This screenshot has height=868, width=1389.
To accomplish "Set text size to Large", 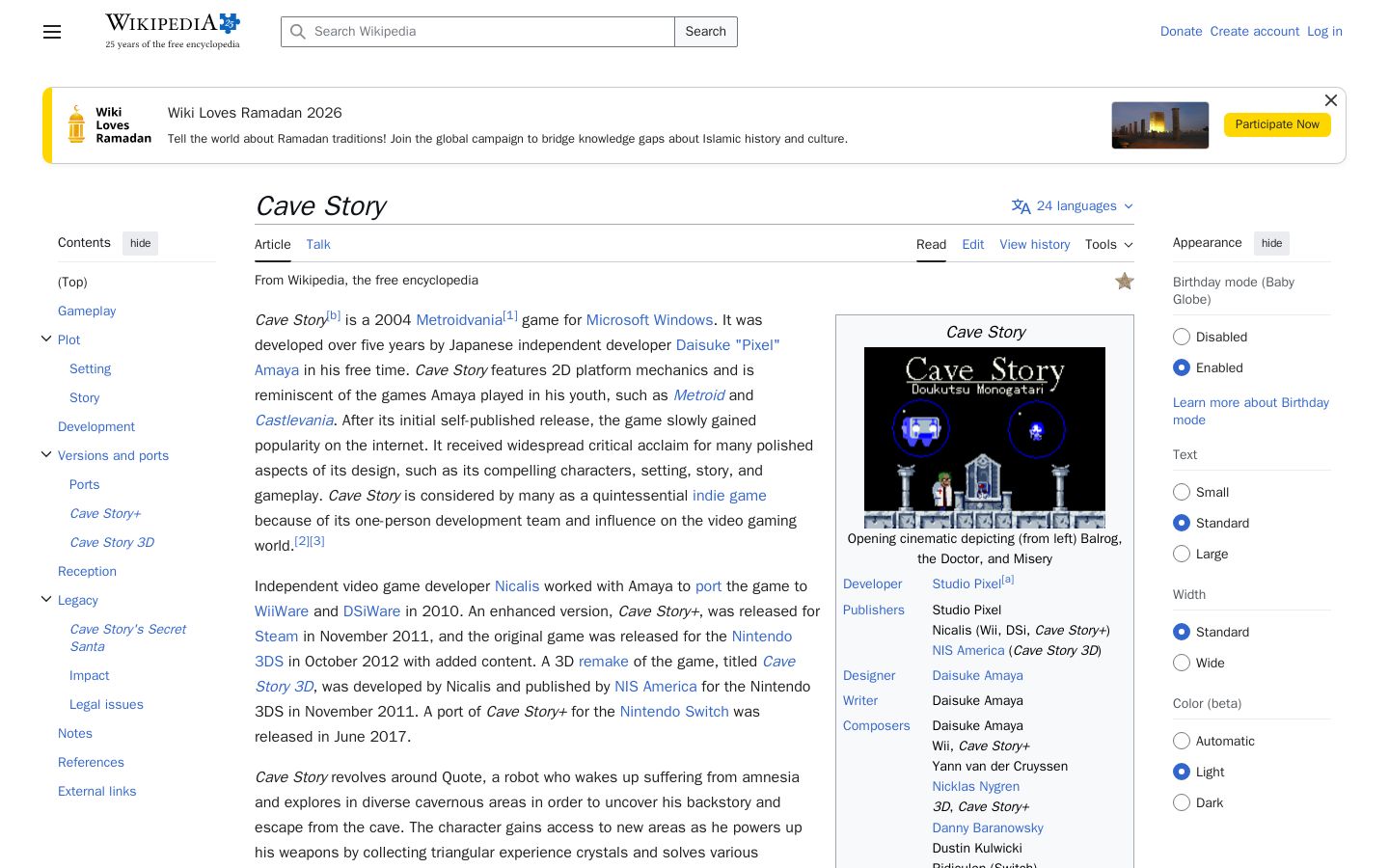I will (1182, 554).
